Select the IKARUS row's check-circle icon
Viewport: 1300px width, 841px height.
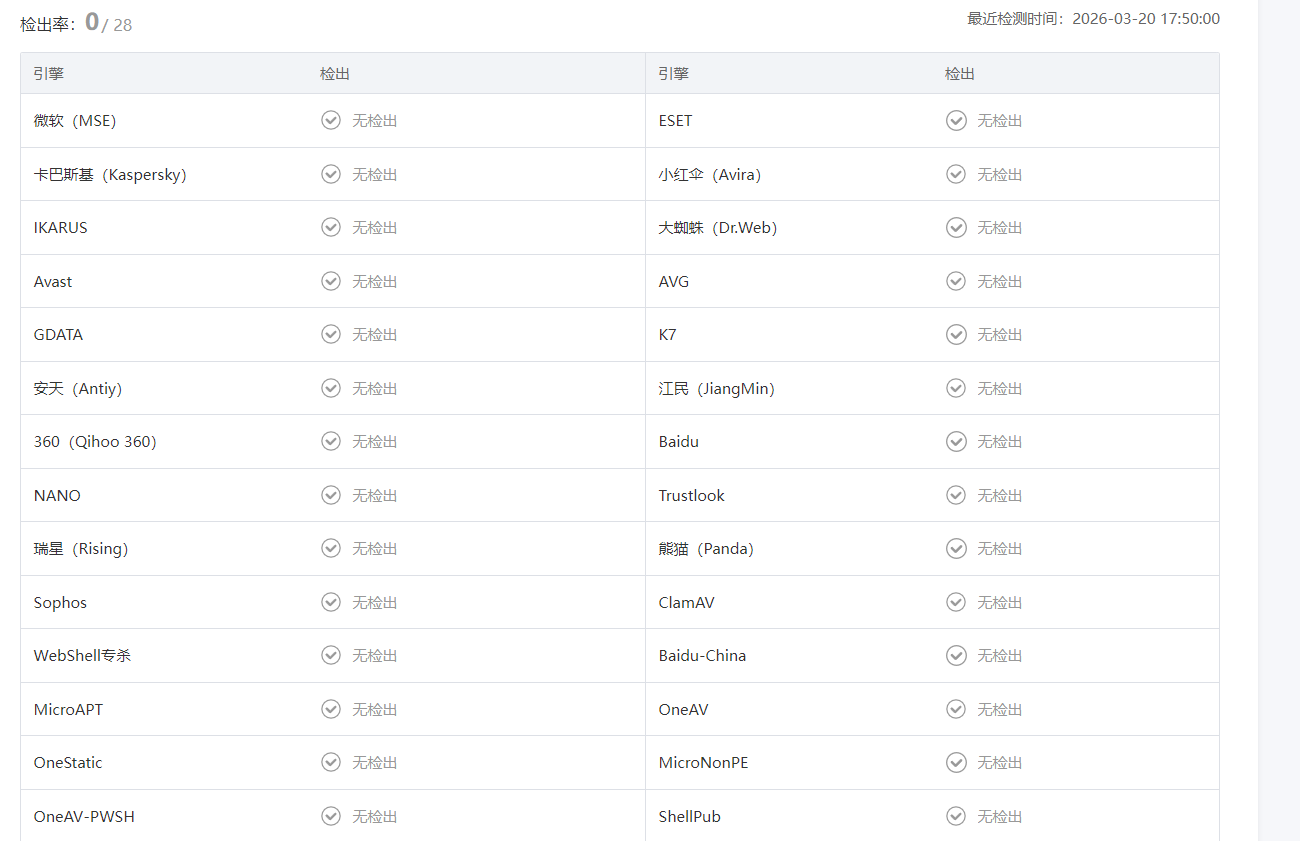tap(331, 227)
